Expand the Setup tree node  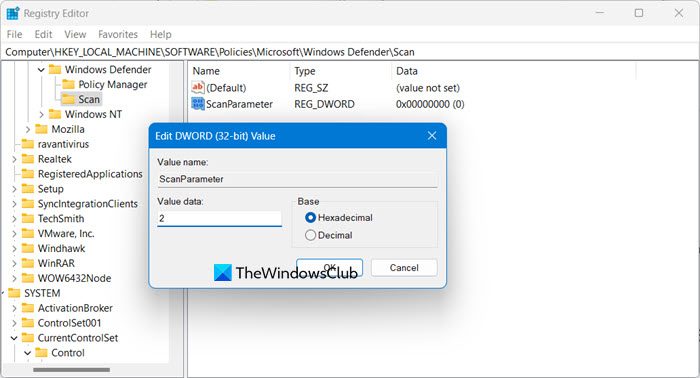point(14,189)
